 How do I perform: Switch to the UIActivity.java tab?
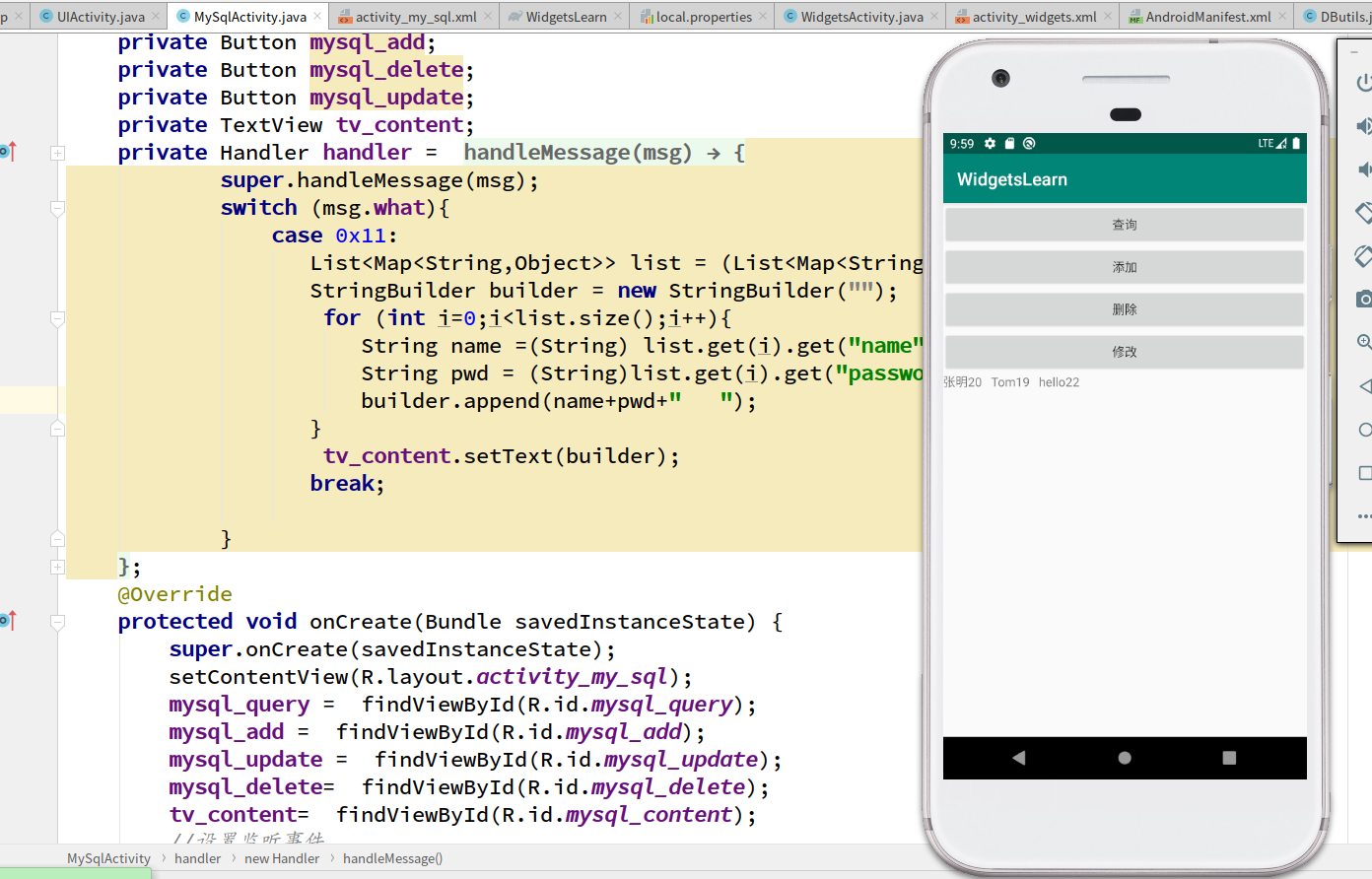(x=101, y=17)
